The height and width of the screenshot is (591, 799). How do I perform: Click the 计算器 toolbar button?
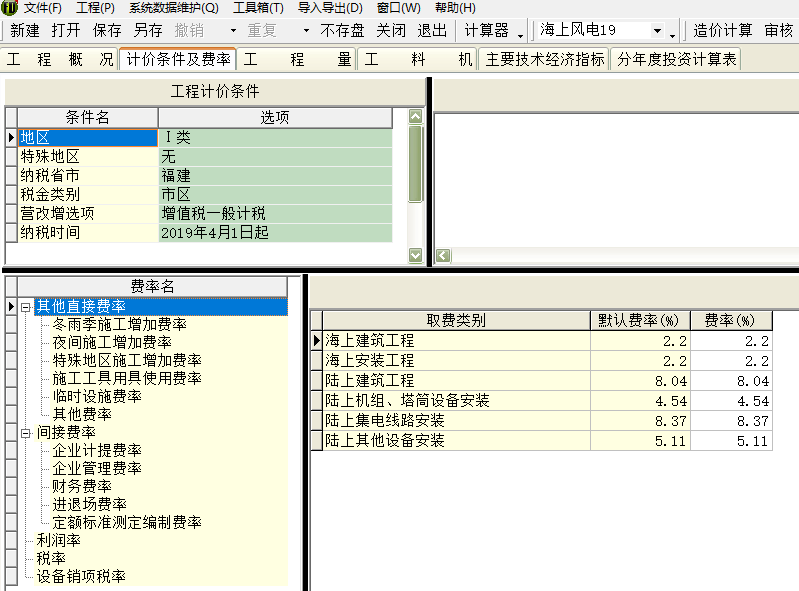click(486, 31)
